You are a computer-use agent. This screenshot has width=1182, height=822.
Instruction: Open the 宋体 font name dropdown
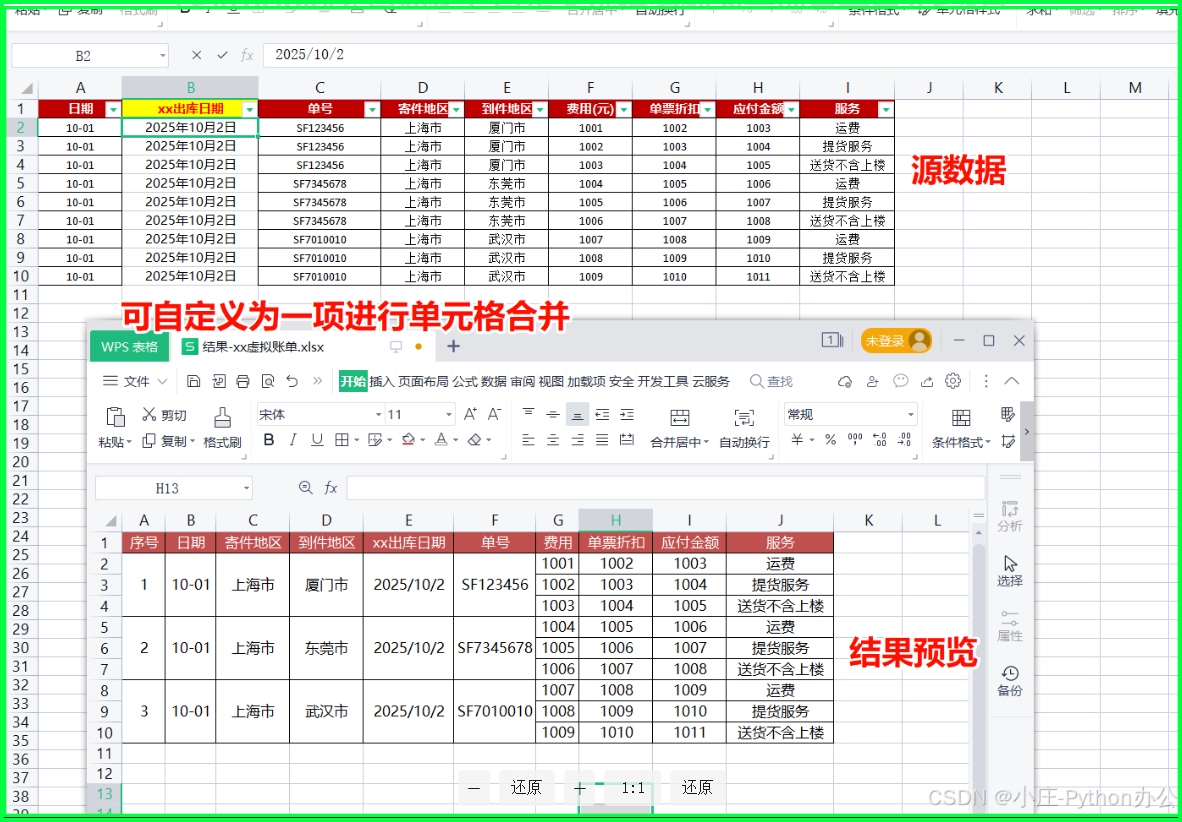point(378,415)
